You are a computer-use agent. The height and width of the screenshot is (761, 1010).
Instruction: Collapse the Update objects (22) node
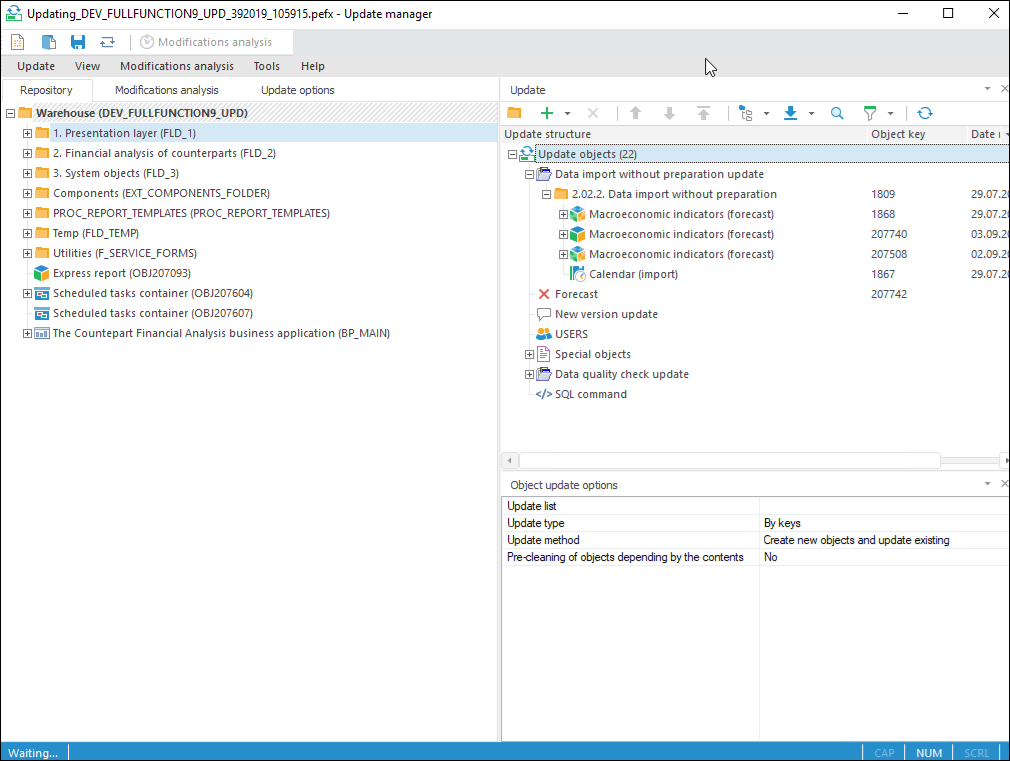(513, 154)
